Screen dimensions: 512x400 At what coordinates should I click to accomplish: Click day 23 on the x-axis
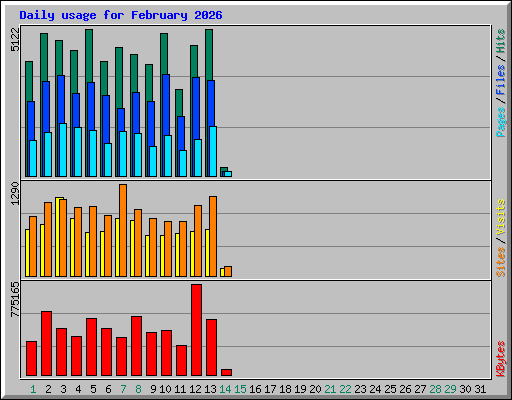tap(360, 389)
